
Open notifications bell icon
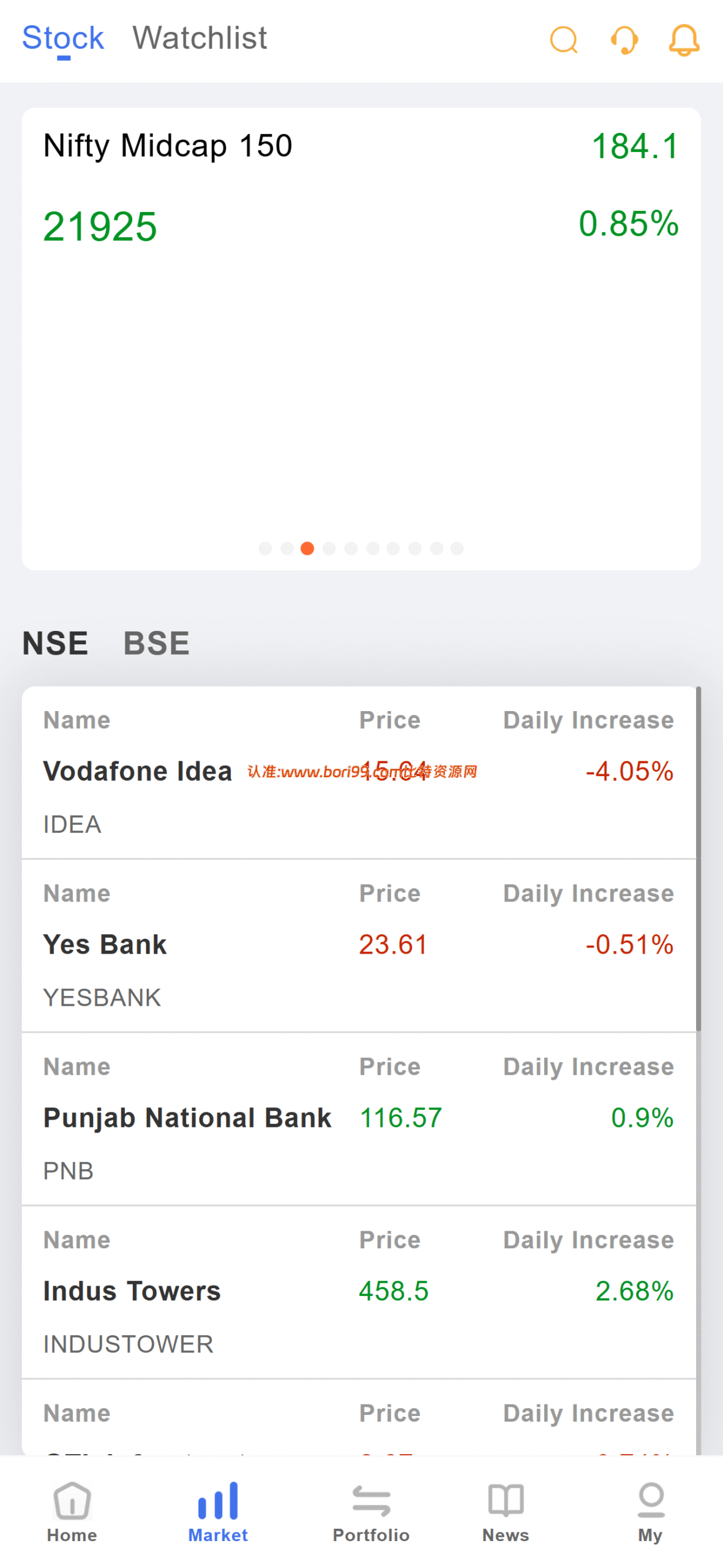[x=684, y=40]
